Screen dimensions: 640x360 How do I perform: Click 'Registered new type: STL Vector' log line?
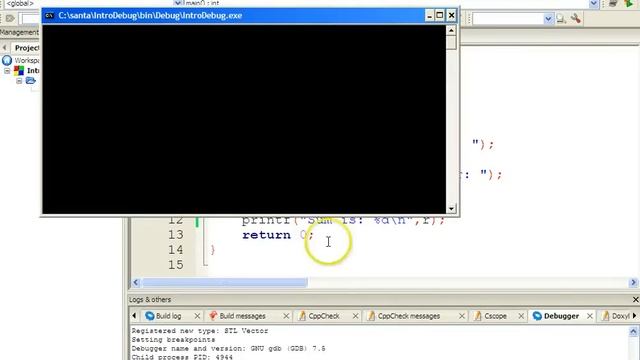pyautogui.click(x=200, y=331)
